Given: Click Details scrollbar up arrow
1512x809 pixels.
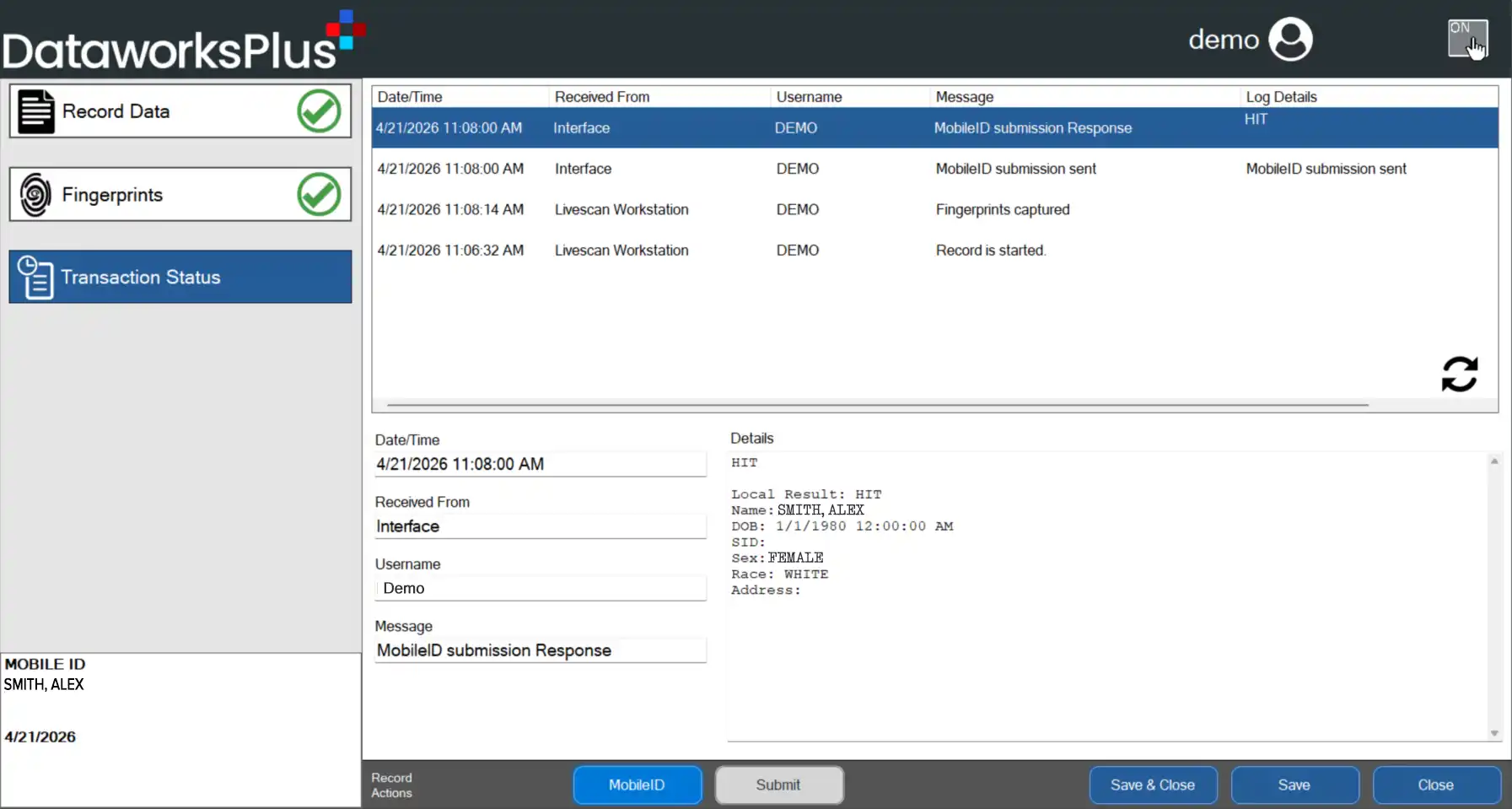Looking at the screenshot, I should pos(1494,461).
